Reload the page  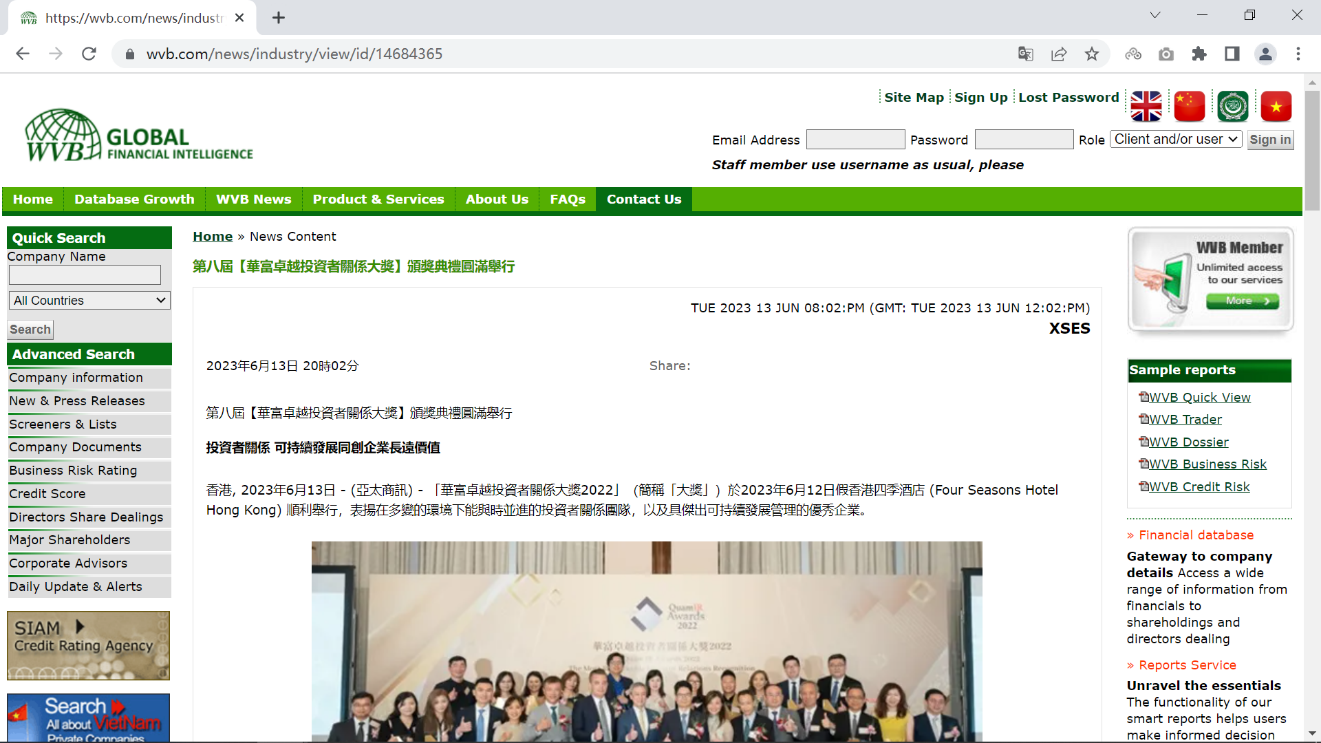89,54
